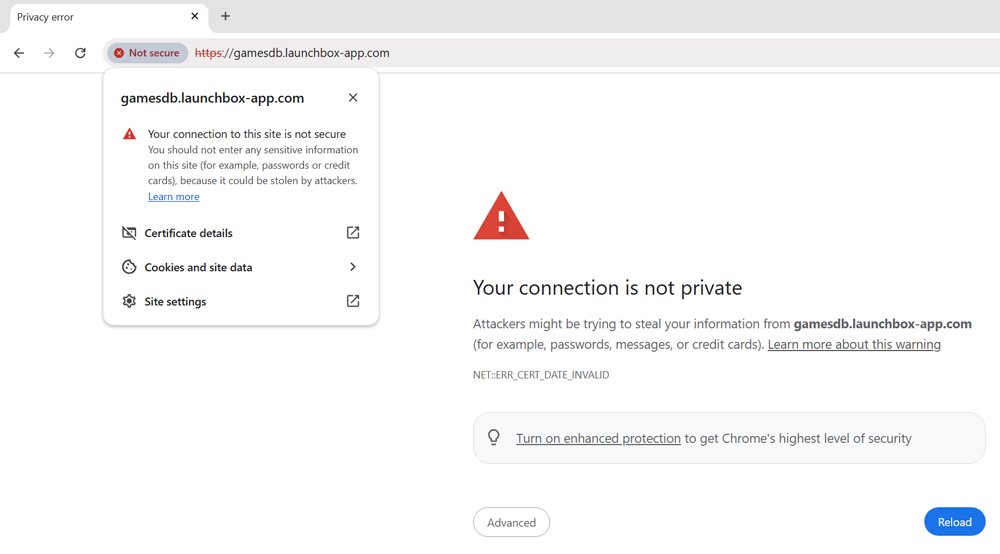This screenshot has width=1000, height=554.
Task: Click the external link icon beside Certificate details
Action: [353, 233]
